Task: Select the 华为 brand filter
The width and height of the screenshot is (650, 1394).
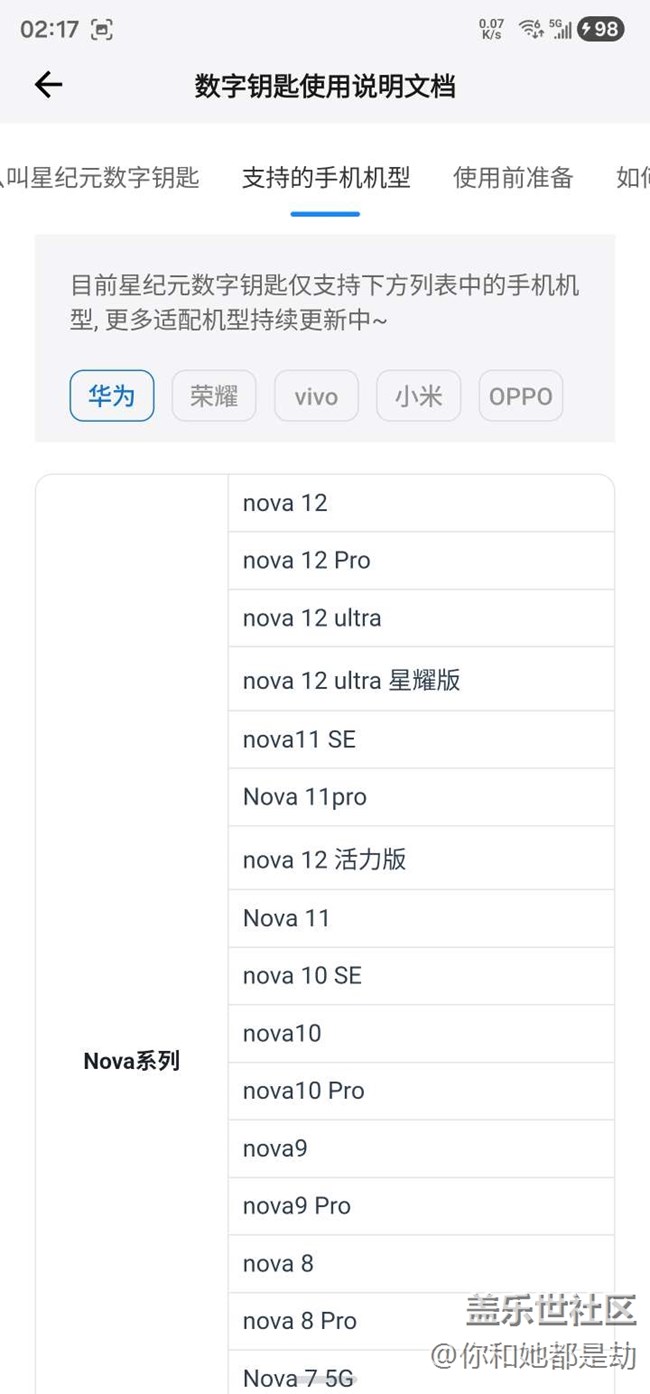Action: pyautogui.click(x=111, y=396)
